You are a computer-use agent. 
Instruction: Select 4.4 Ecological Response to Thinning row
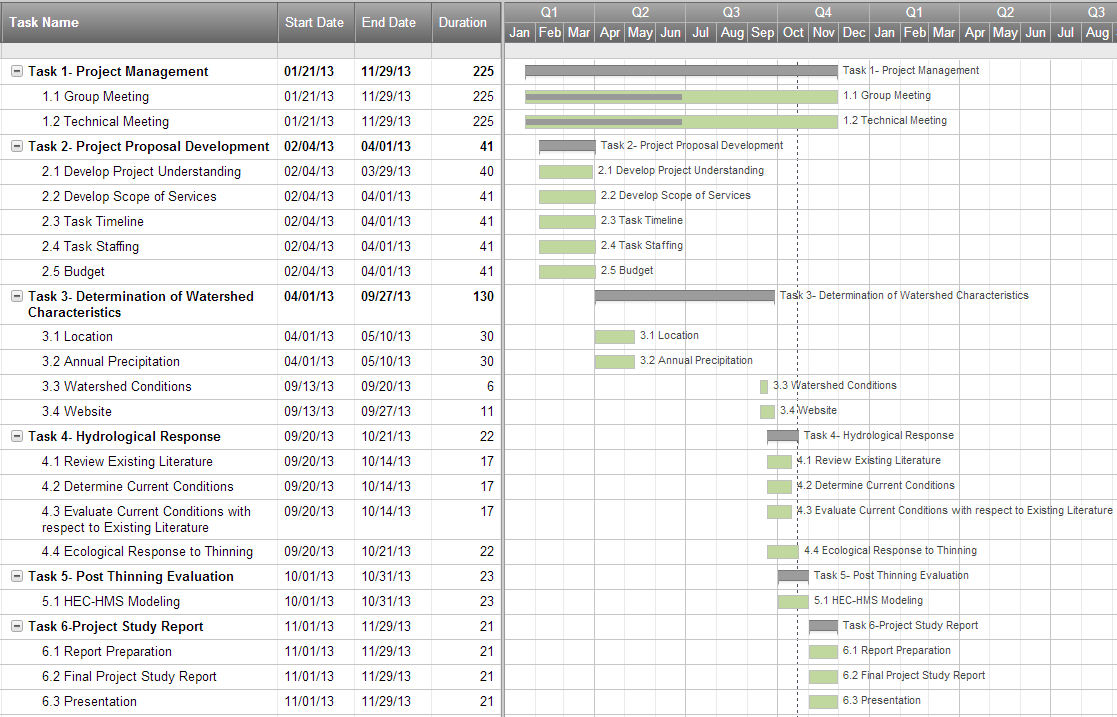251,551
